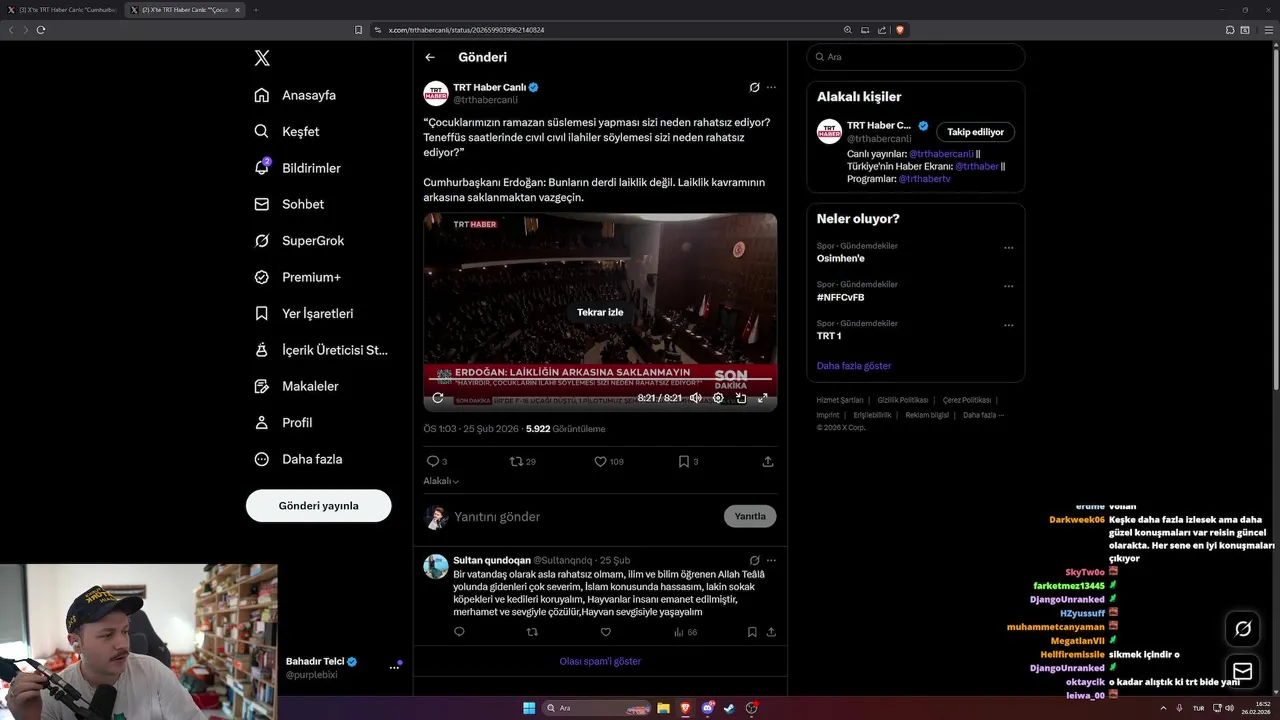This screenshot has height=720, width=1280.
Task: Share Sultan qundoqan's comment
Action: 771,632
